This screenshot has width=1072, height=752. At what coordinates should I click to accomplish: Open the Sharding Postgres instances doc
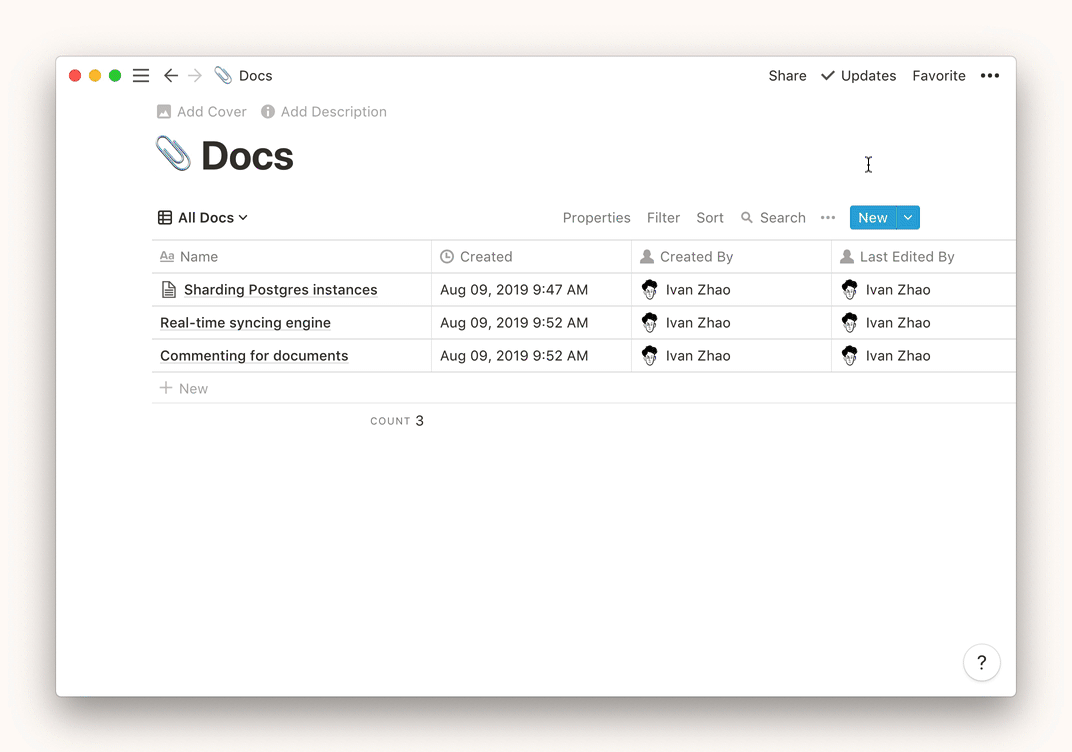click(280, 290)
